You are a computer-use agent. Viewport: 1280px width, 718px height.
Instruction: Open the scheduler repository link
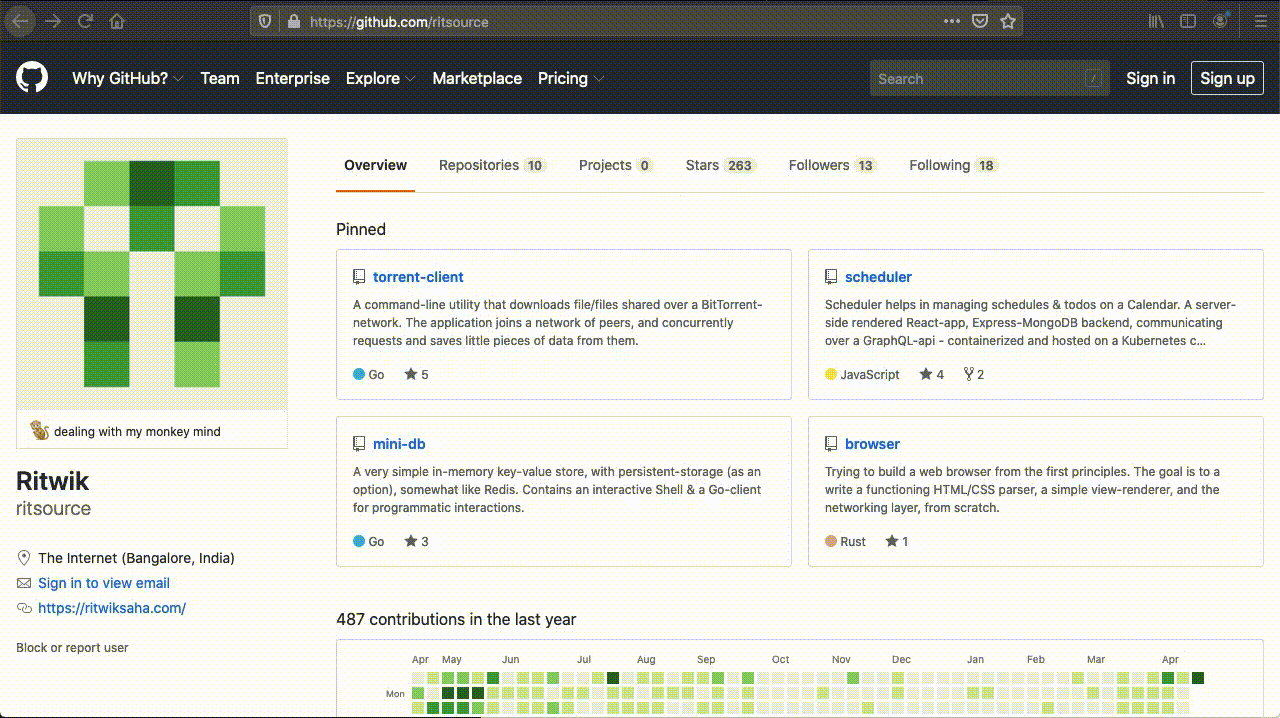tap(878, 277)
